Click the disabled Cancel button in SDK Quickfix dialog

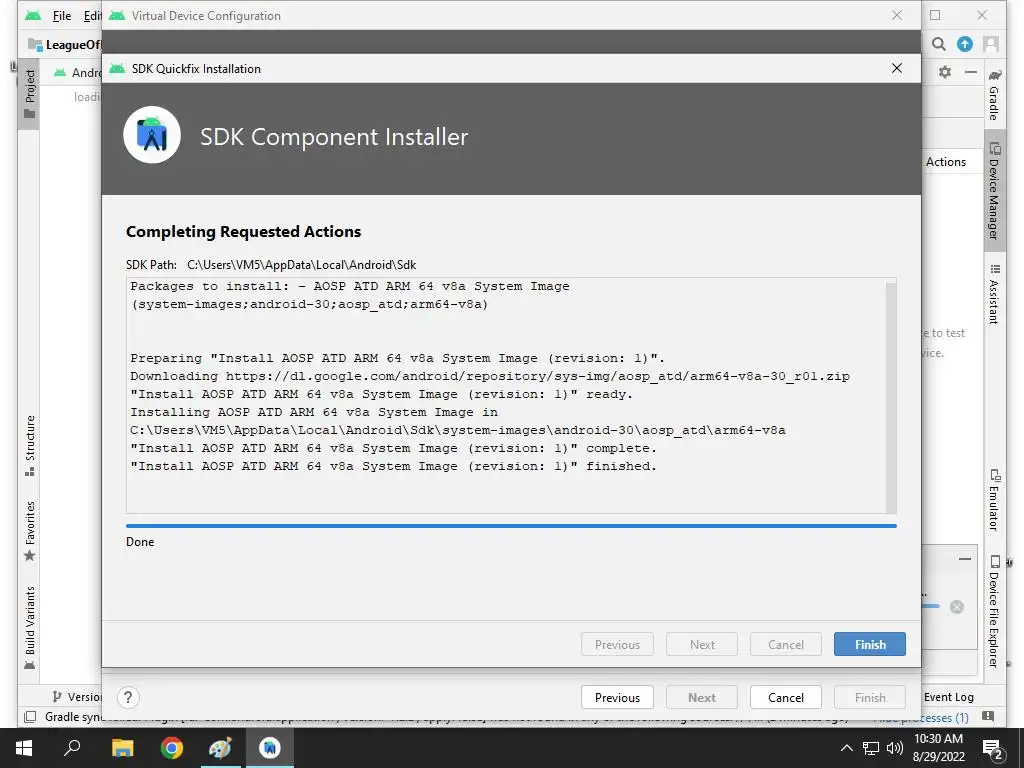pyautogui.click(x=786, y=645)
